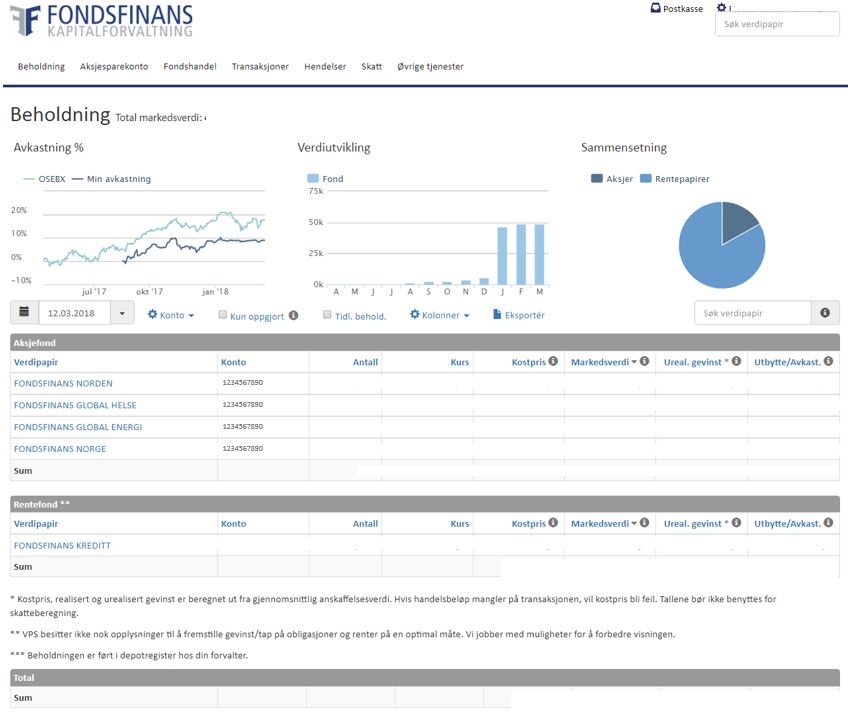Sort Aksjefond by the Markedsverdi arrow

634,362
